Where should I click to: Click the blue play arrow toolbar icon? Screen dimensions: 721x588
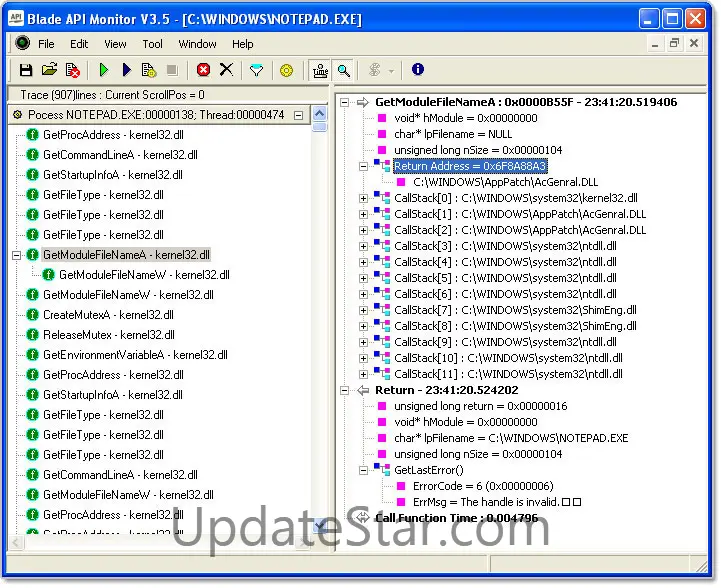pos(127,70)
